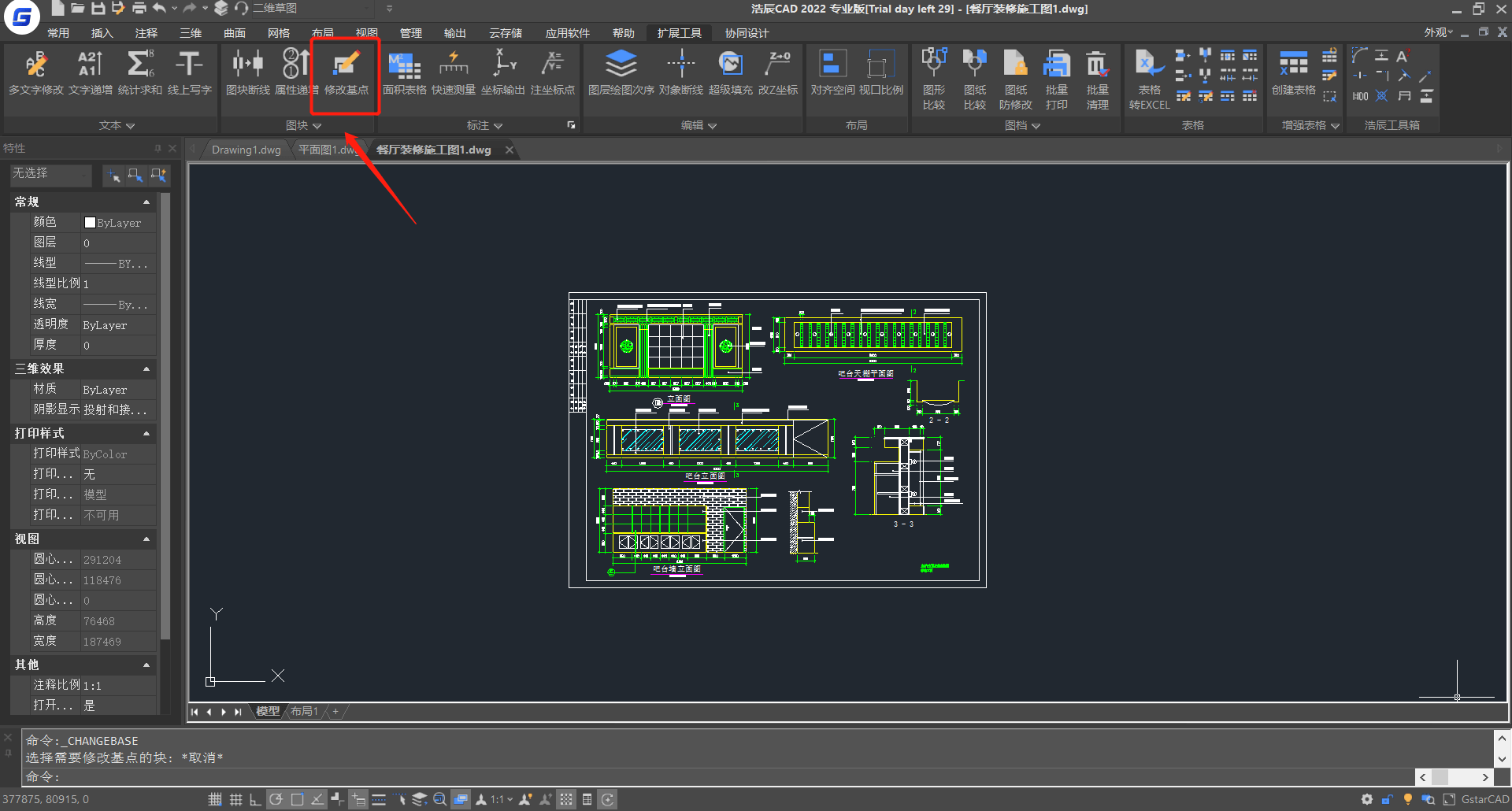Open the 图形比较 tool
This screenshot has height=811, width=1512.
pyautogui.click(x=934, y=80)
